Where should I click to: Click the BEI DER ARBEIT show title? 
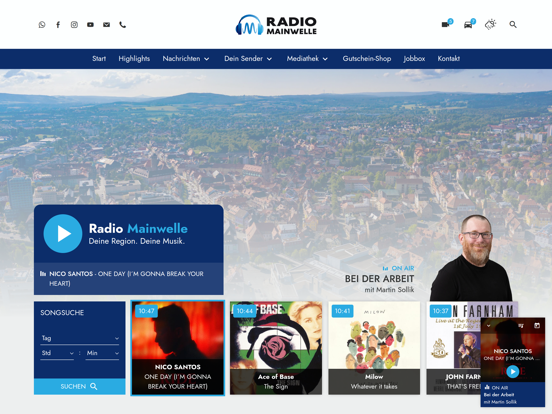click(379, 279)
